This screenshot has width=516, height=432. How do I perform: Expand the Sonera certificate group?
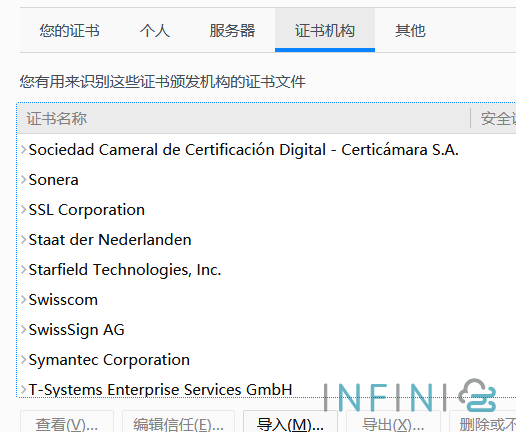click(x=23, y=180)
